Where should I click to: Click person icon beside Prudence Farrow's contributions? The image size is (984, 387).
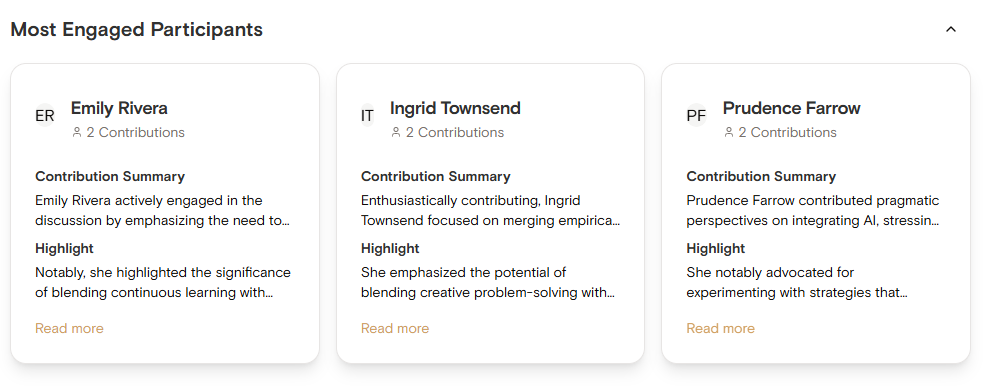(x=729, y=132)
